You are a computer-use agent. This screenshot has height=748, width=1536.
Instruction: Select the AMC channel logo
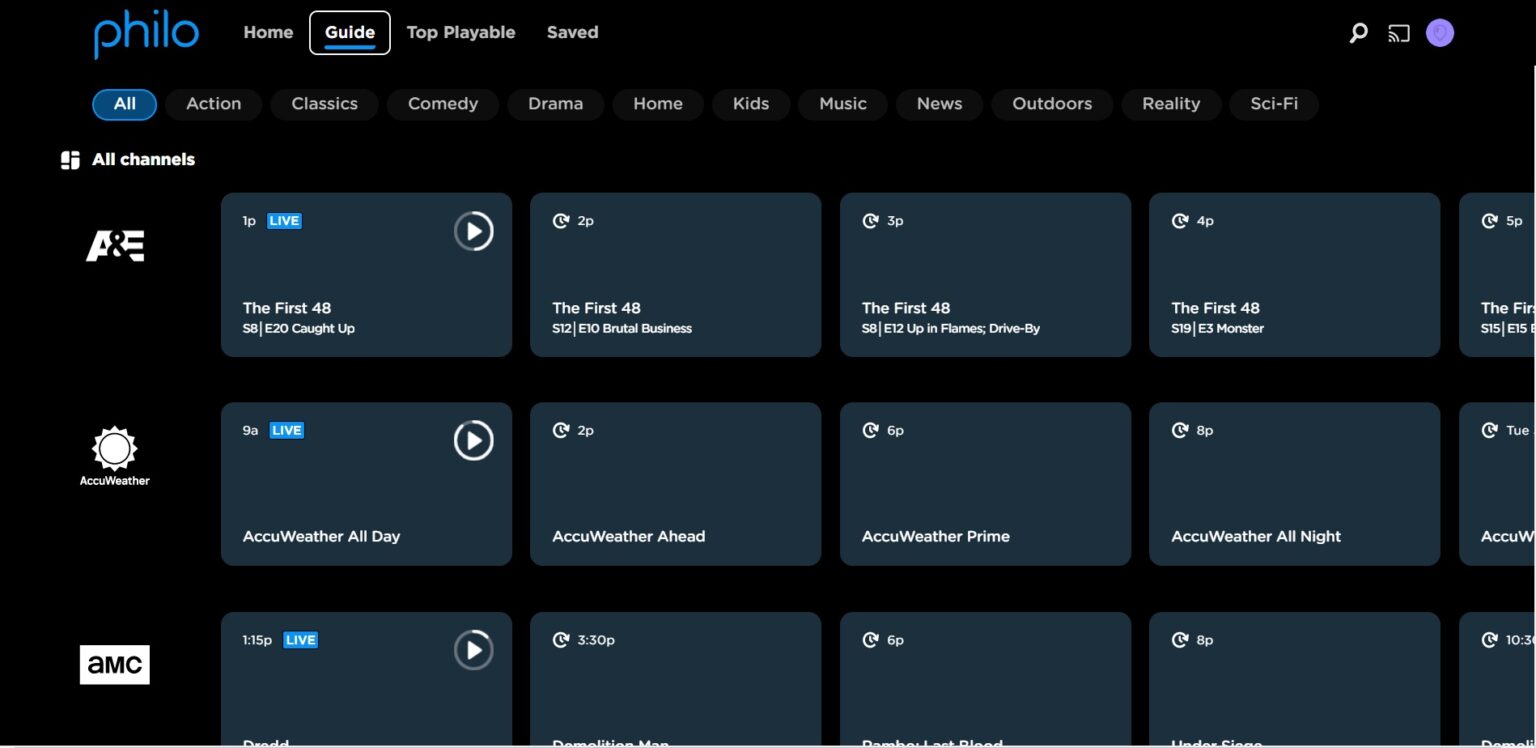pos(114,663)
